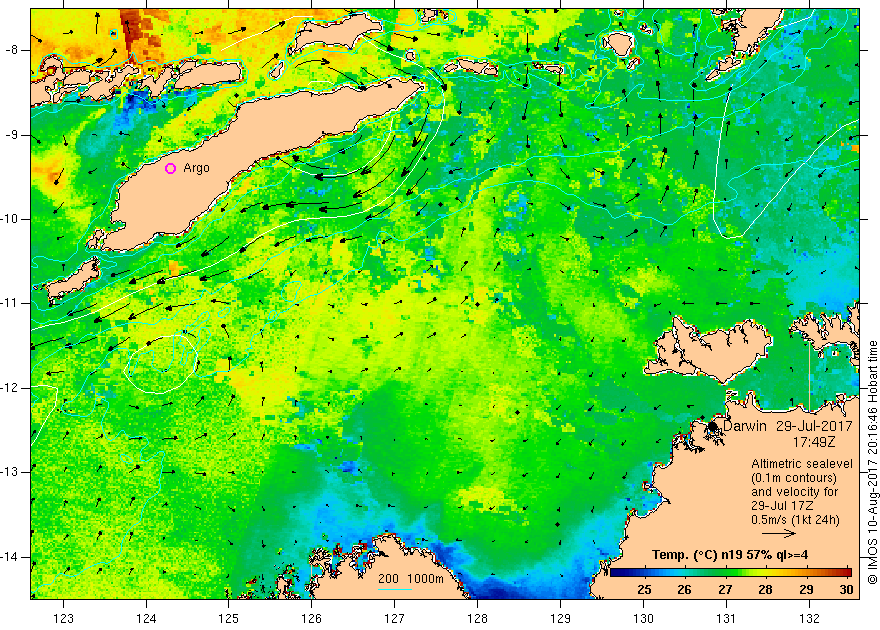The width and height of the screenshot is (880, 630).
Task: Click latitude axis label '-8'
Action: (12, 50)
